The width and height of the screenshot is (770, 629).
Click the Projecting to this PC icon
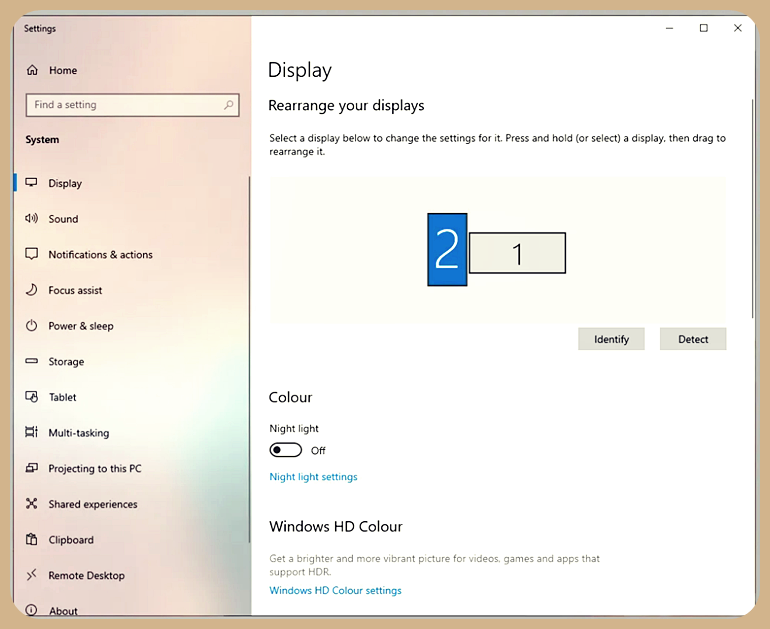(31, 468)
